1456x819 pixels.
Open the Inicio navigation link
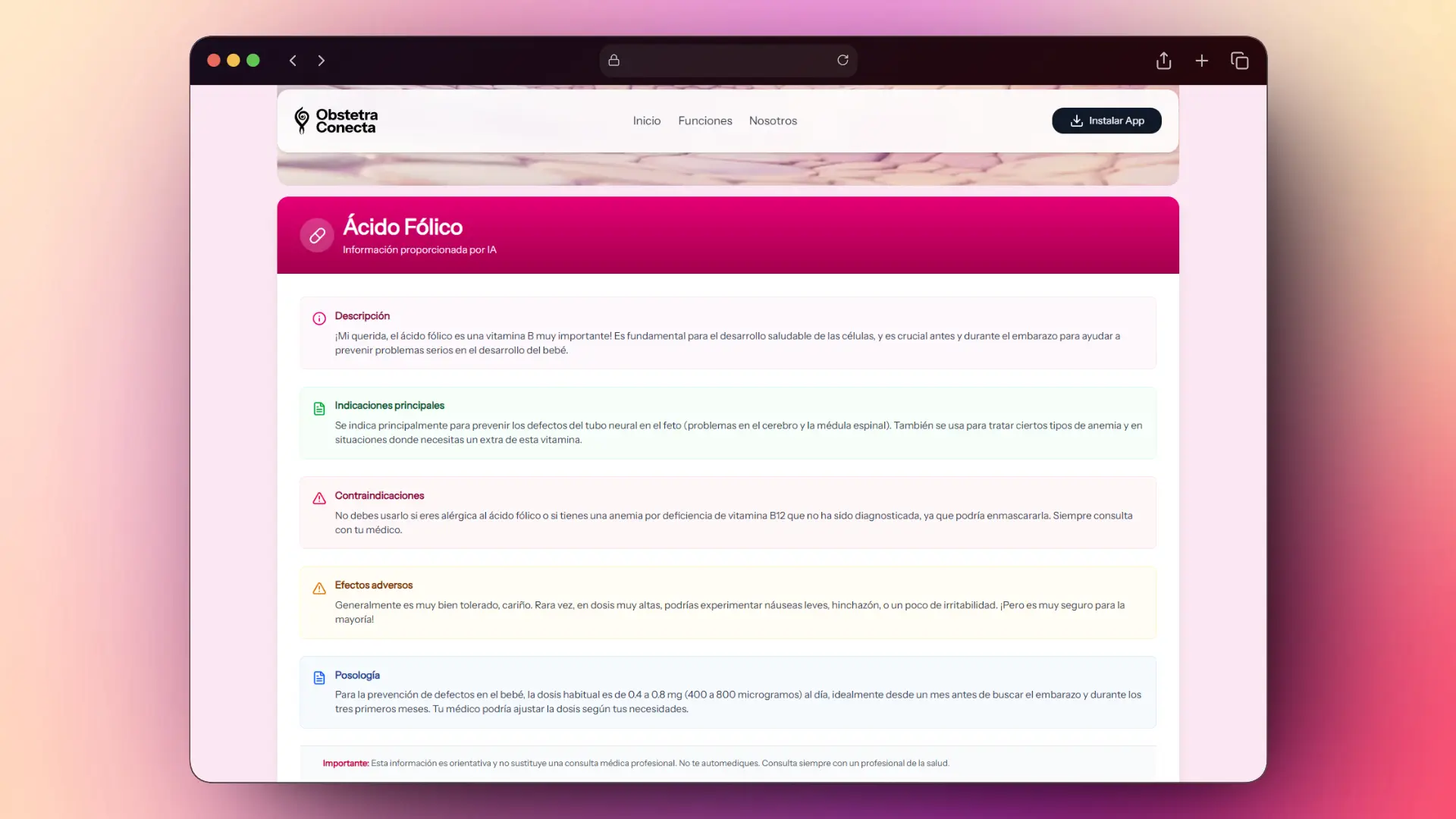(646, 121)
